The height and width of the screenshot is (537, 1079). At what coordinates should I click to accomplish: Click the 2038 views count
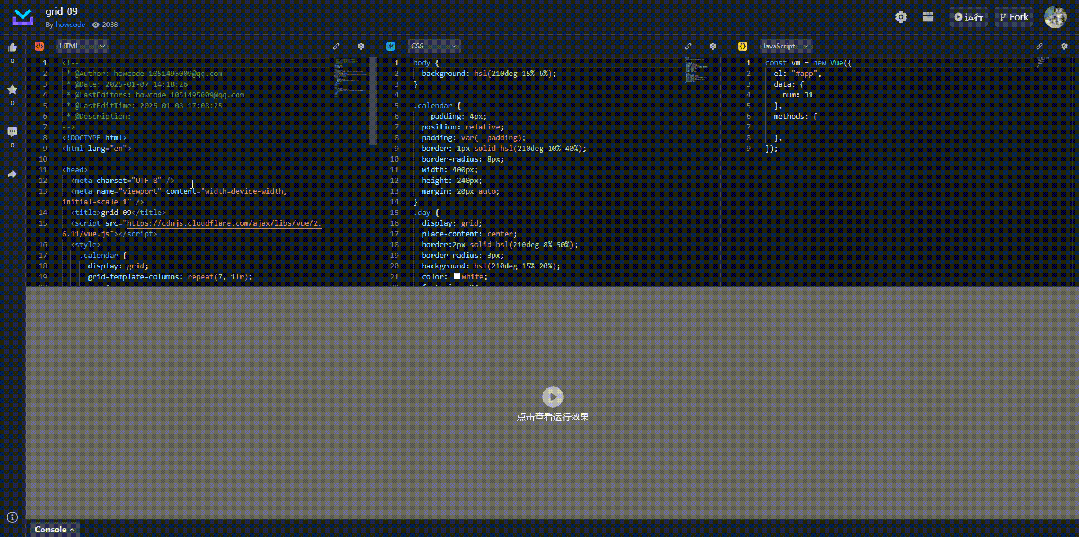click(105, 24)
